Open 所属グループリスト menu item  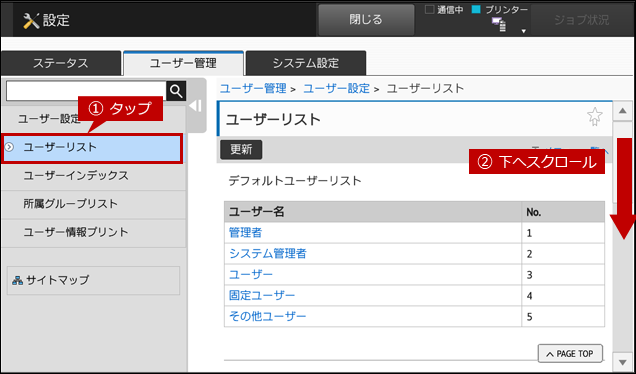click(94, 204)
